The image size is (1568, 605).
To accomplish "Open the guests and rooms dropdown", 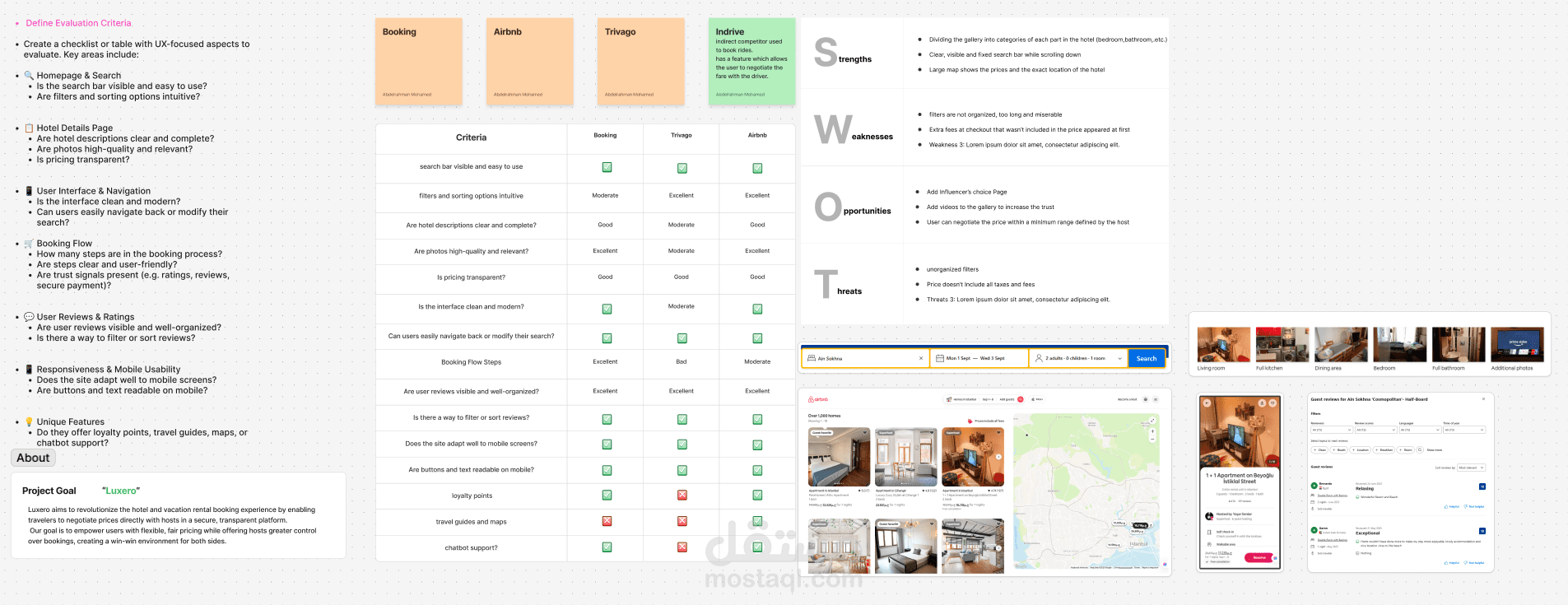I will click(1078, 359).
